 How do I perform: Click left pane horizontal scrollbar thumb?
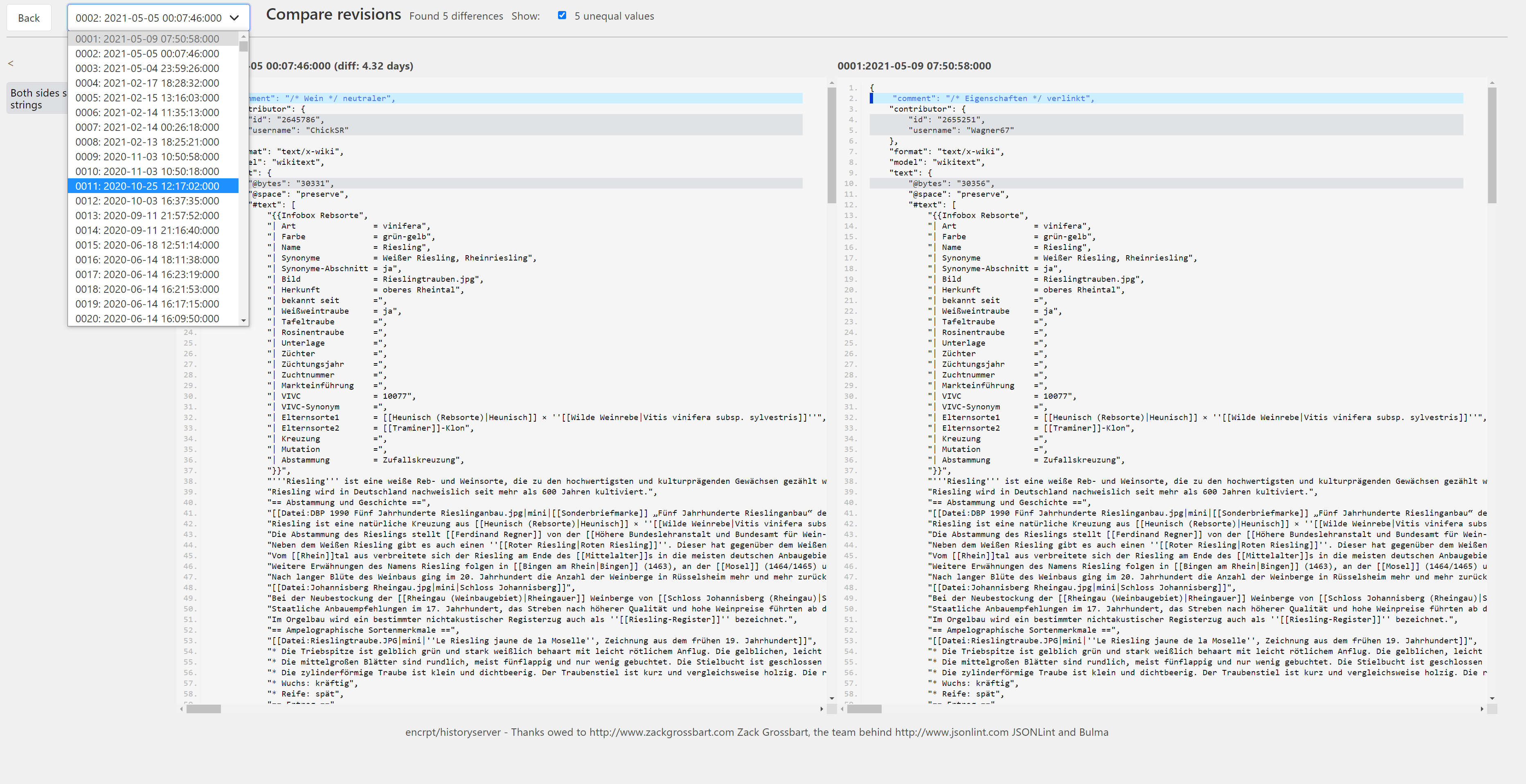[x=203, y=709]
